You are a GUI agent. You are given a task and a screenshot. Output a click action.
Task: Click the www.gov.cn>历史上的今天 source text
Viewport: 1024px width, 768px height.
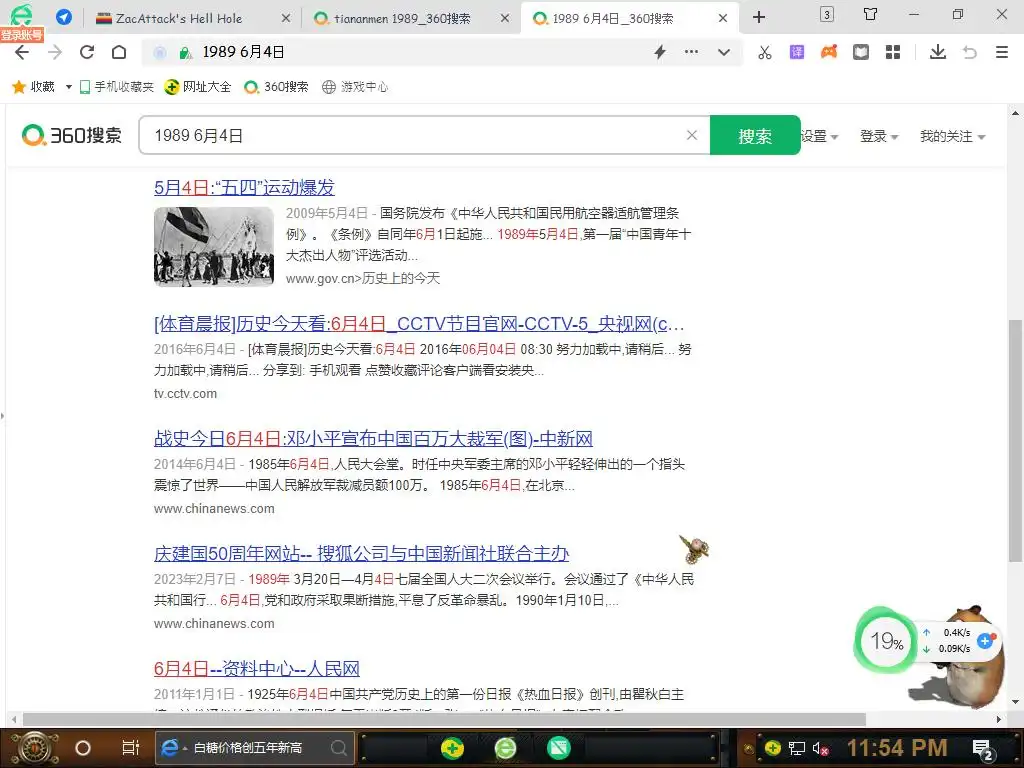coord(362,278)
